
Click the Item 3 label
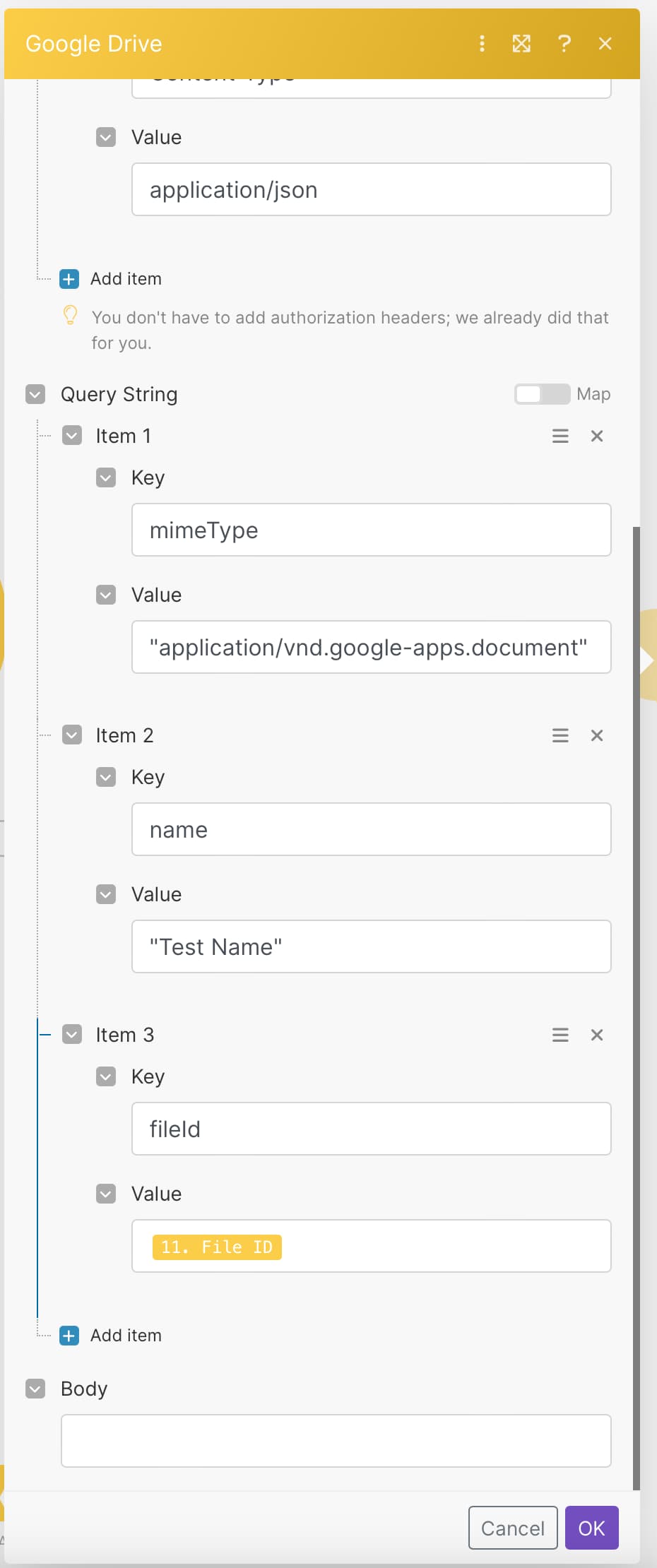point(125,1035)
